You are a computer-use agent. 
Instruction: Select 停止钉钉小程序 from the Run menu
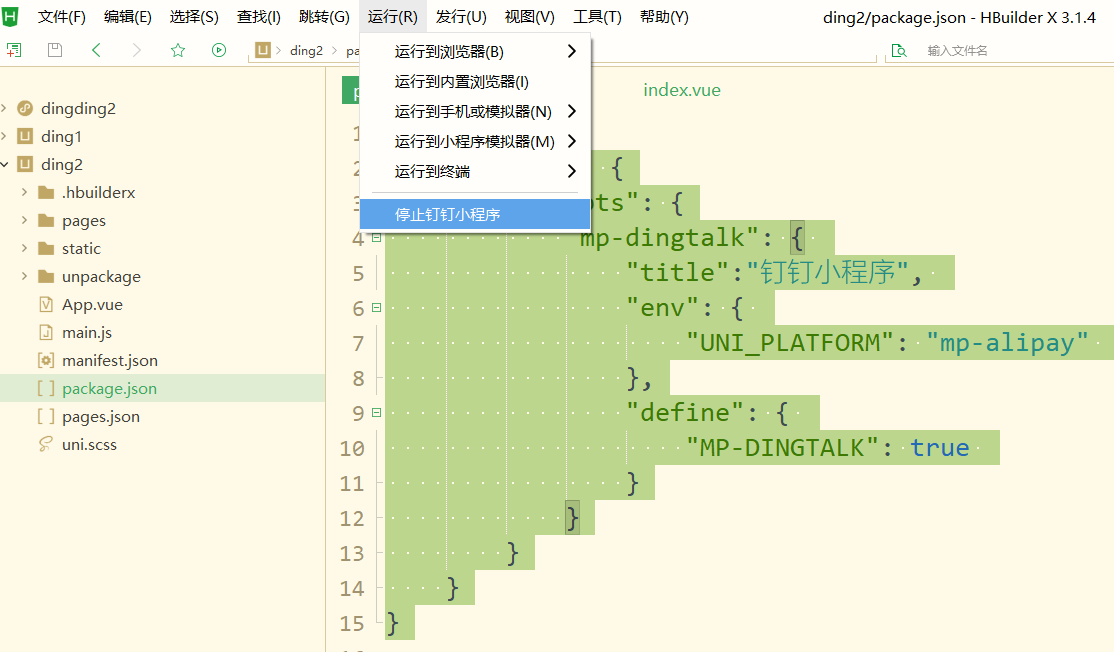(447, 214)
